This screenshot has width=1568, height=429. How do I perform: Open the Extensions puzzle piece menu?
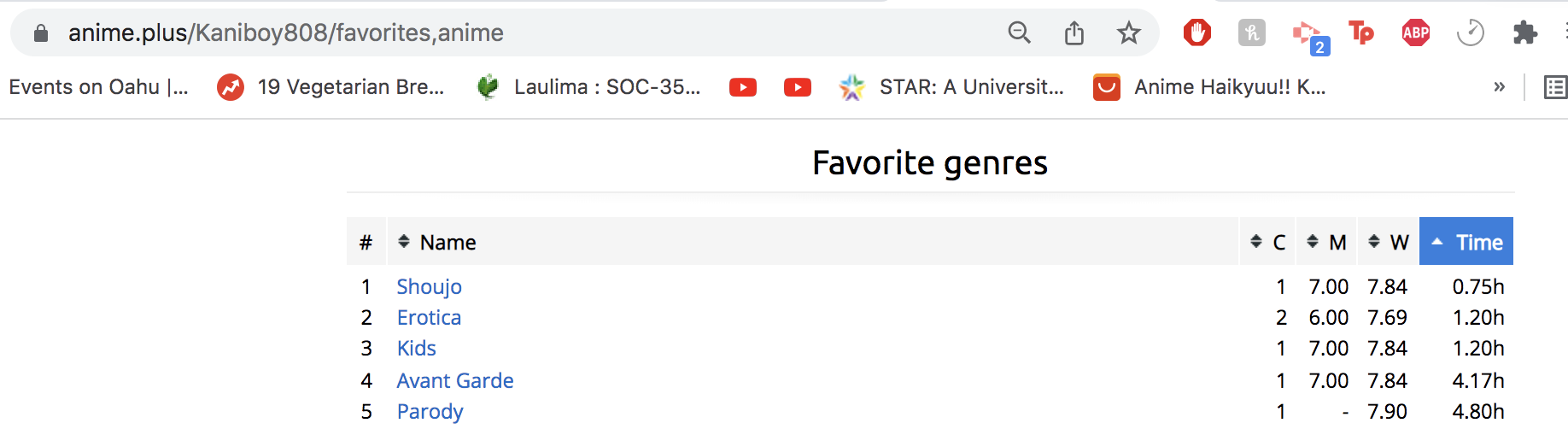[1525, 32]
